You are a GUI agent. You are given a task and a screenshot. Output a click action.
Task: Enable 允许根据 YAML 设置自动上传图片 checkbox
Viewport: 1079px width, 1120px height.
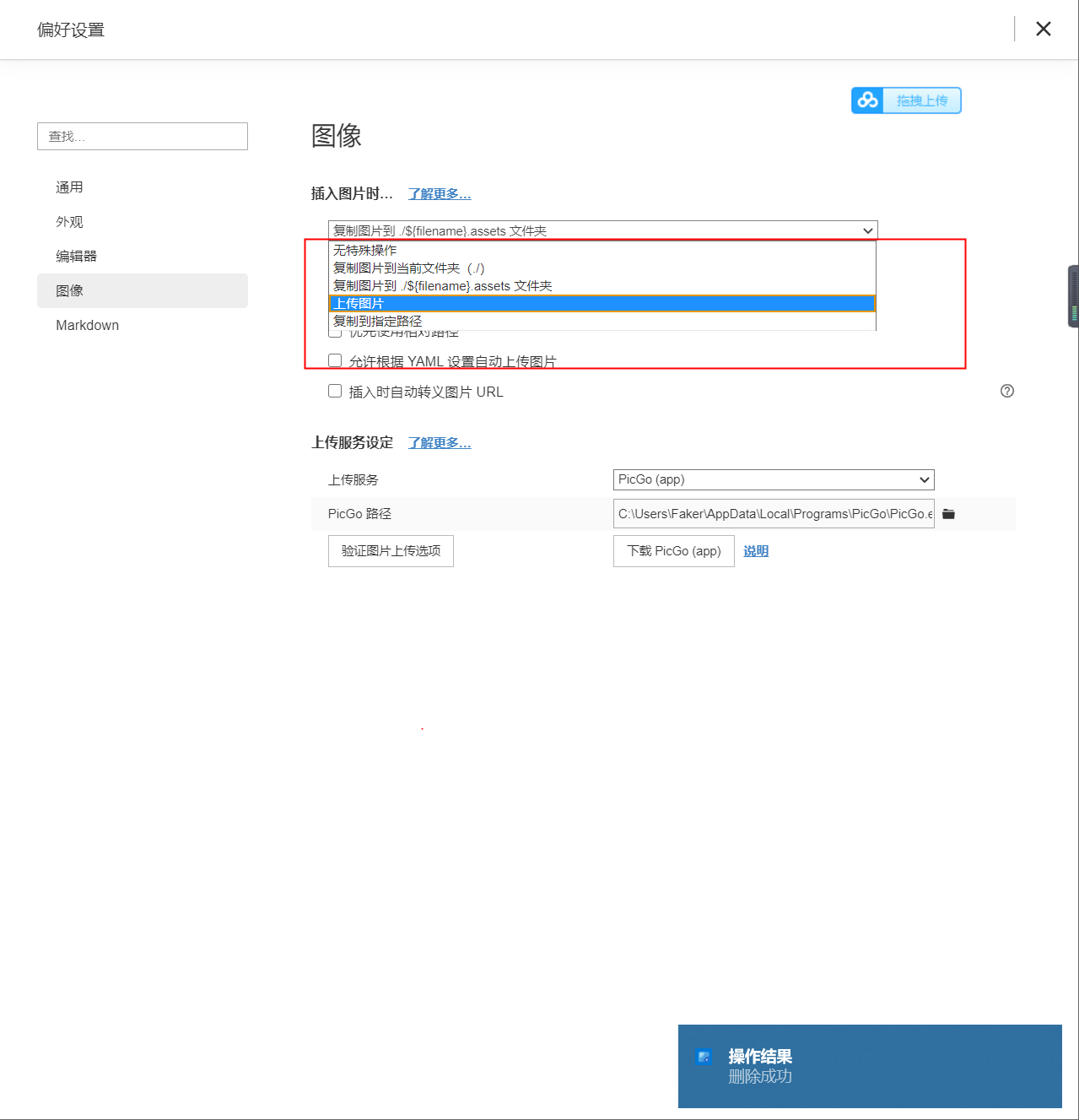[x=335, y=360]
